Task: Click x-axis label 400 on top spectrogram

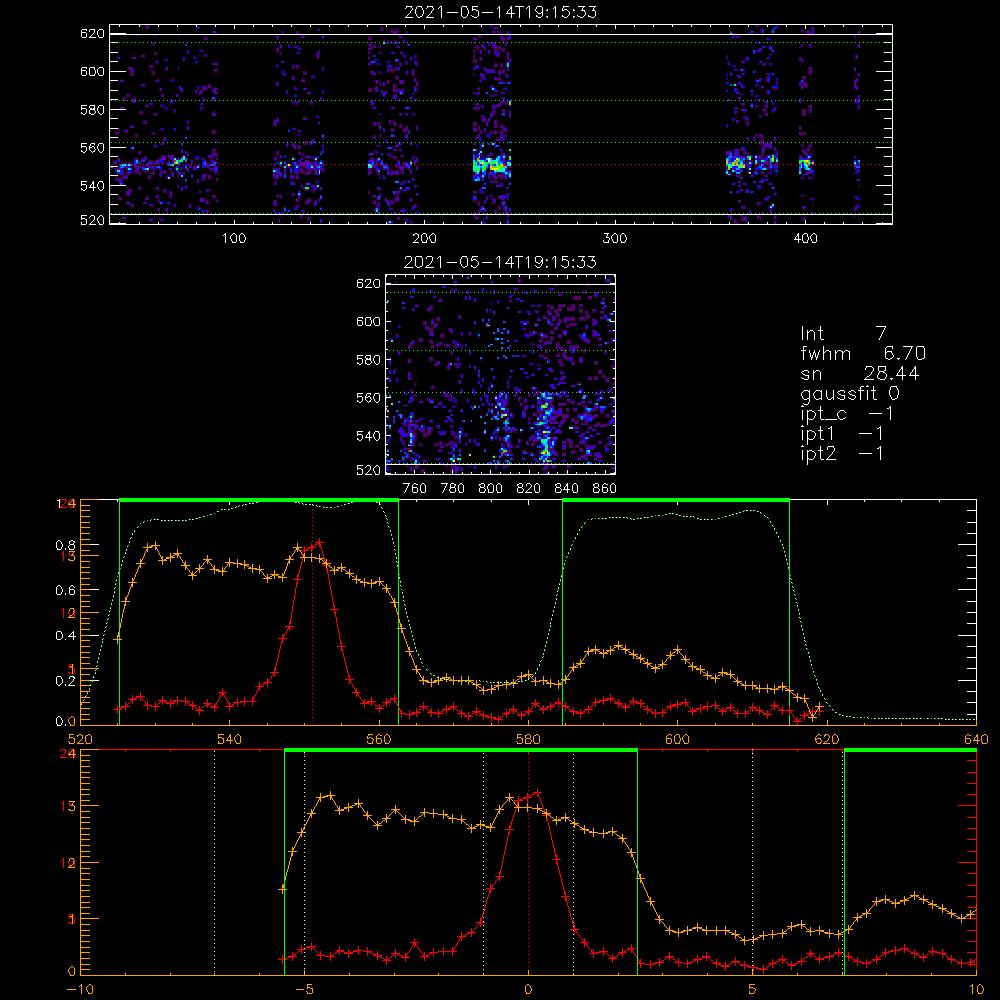Action: 805,239
